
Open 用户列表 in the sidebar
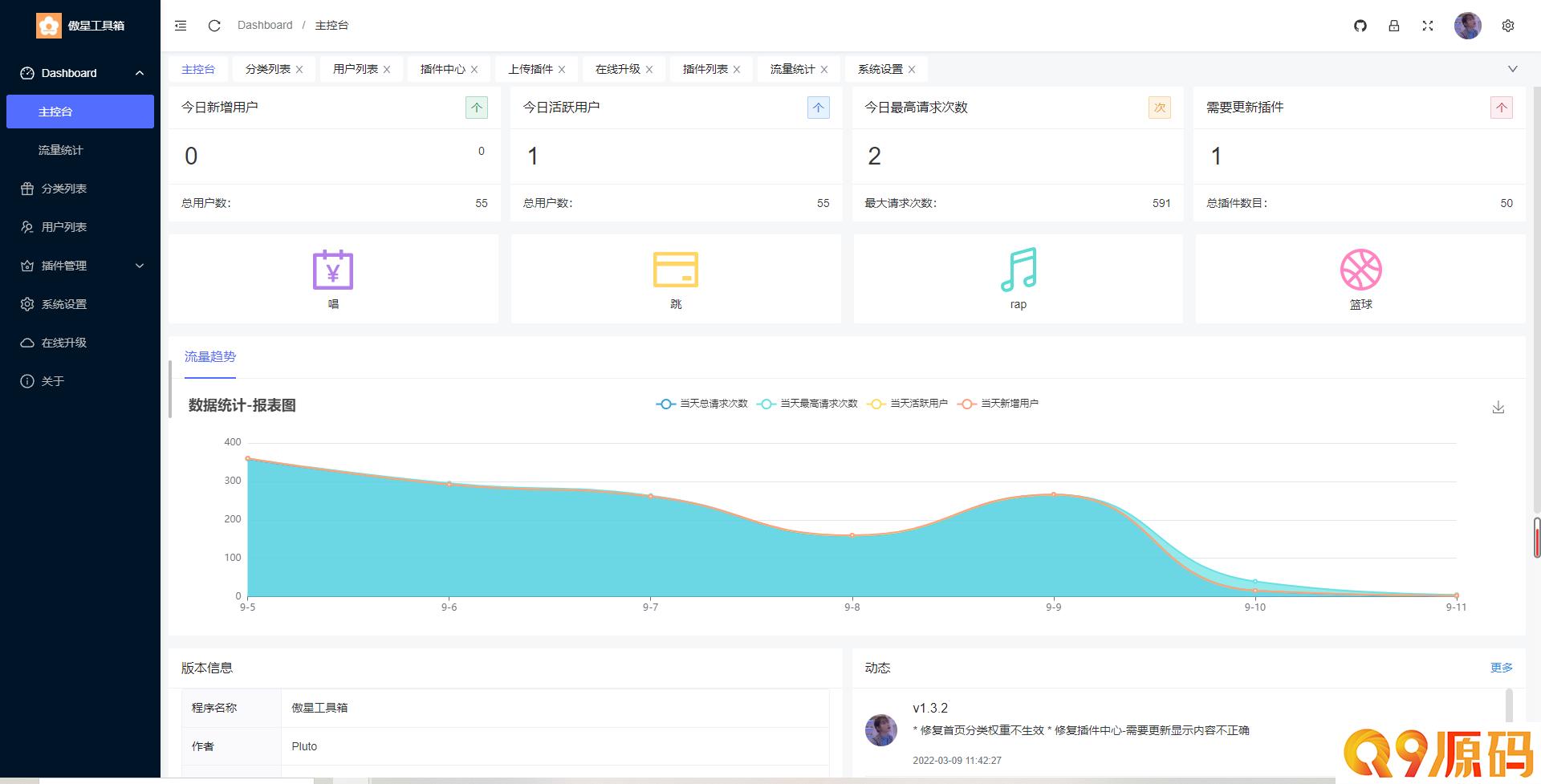80,227
